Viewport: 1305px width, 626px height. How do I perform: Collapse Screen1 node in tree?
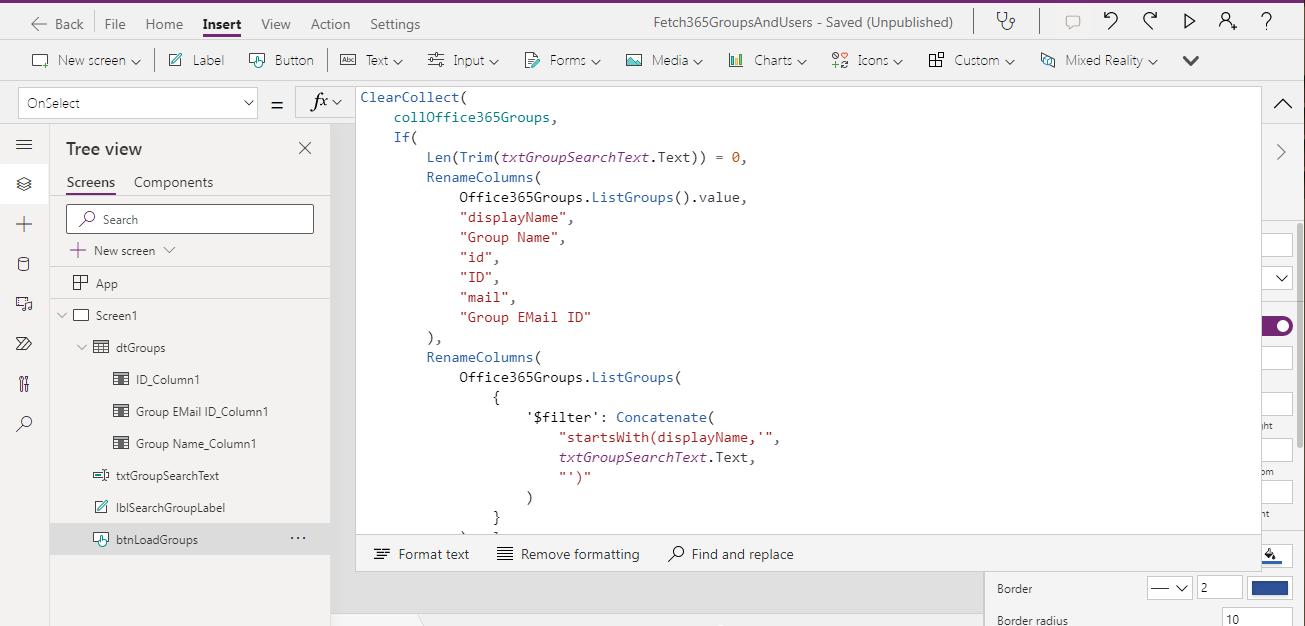tap(62, 315)
